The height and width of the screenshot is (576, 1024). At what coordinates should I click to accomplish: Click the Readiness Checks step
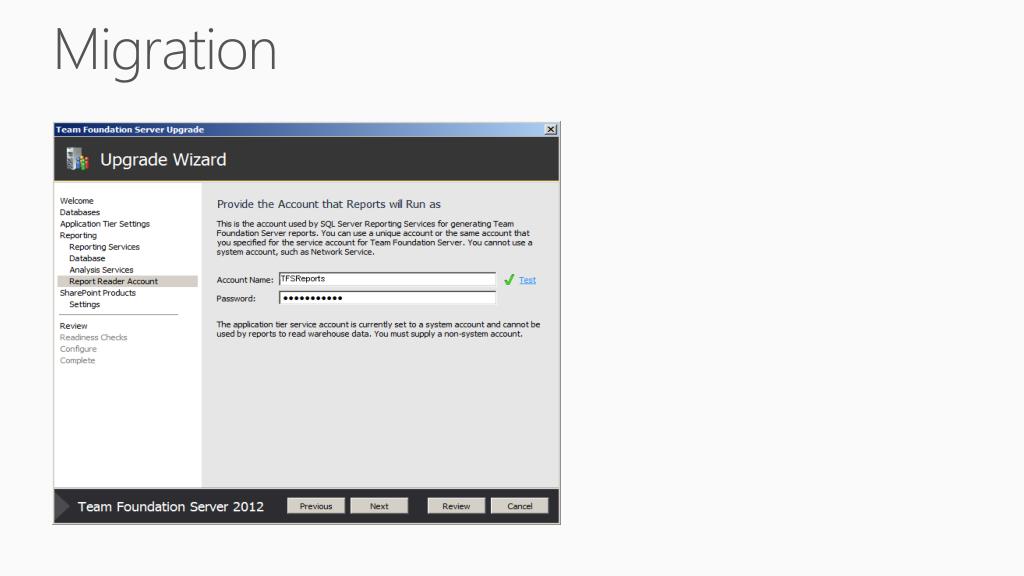pos(93,337)
